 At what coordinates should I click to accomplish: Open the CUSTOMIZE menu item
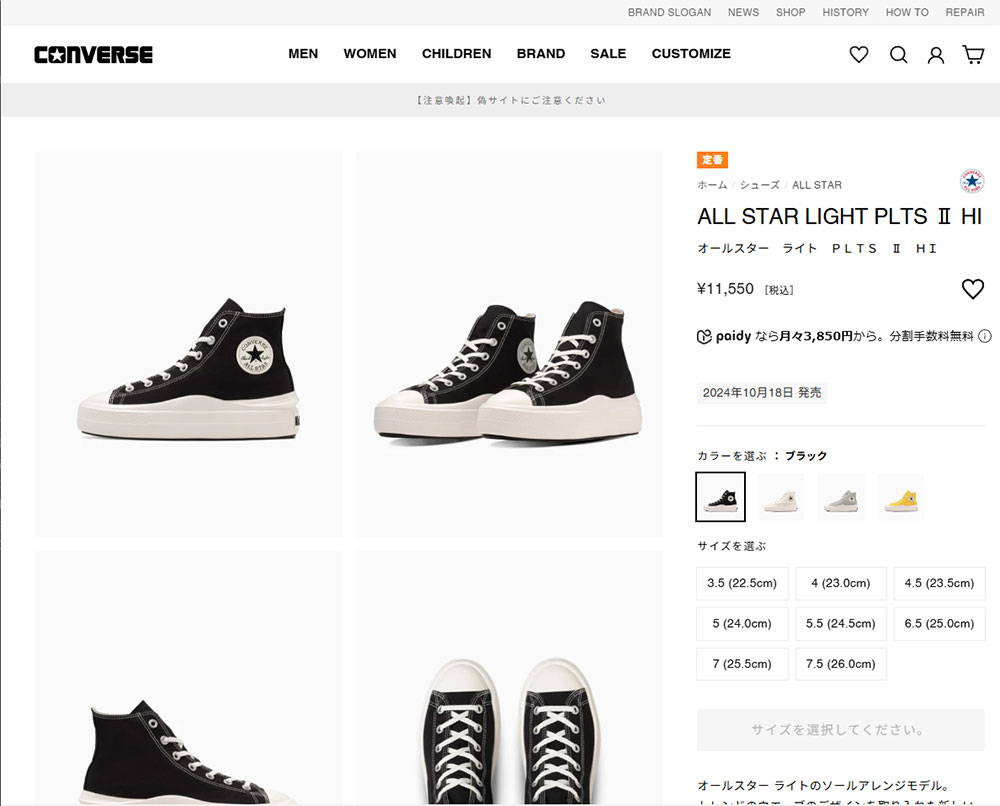coord(691,54)
